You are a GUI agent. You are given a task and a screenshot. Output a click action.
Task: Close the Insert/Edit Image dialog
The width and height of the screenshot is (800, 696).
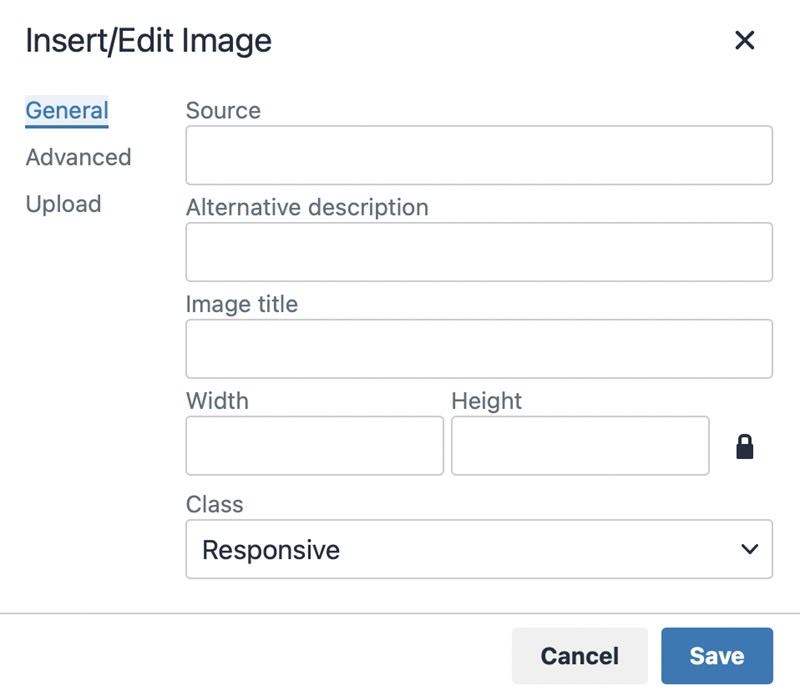pos(744,40)
